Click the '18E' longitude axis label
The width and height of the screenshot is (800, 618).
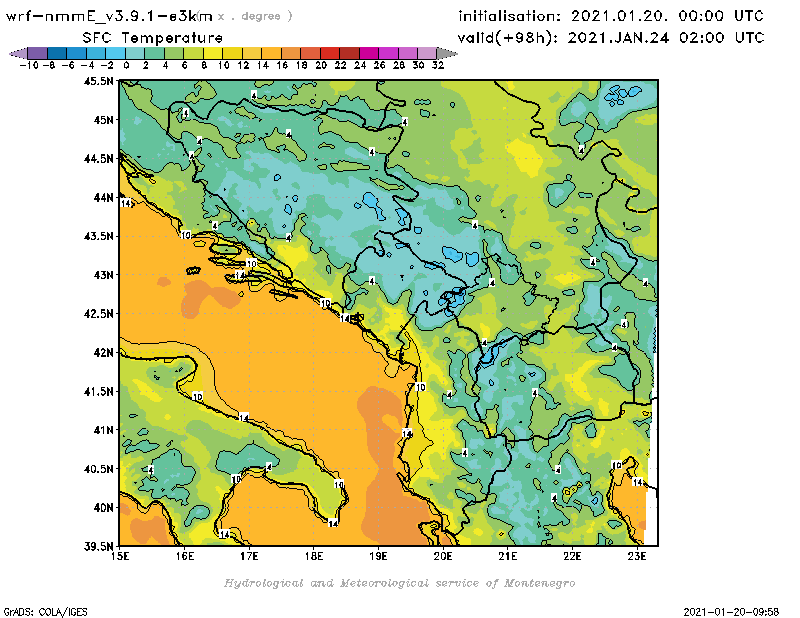(x=314, y=556)
